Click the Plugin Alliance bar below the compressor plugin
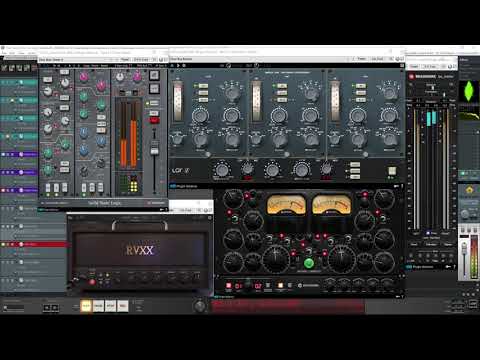Screen dimensions: 480x360 287,186
